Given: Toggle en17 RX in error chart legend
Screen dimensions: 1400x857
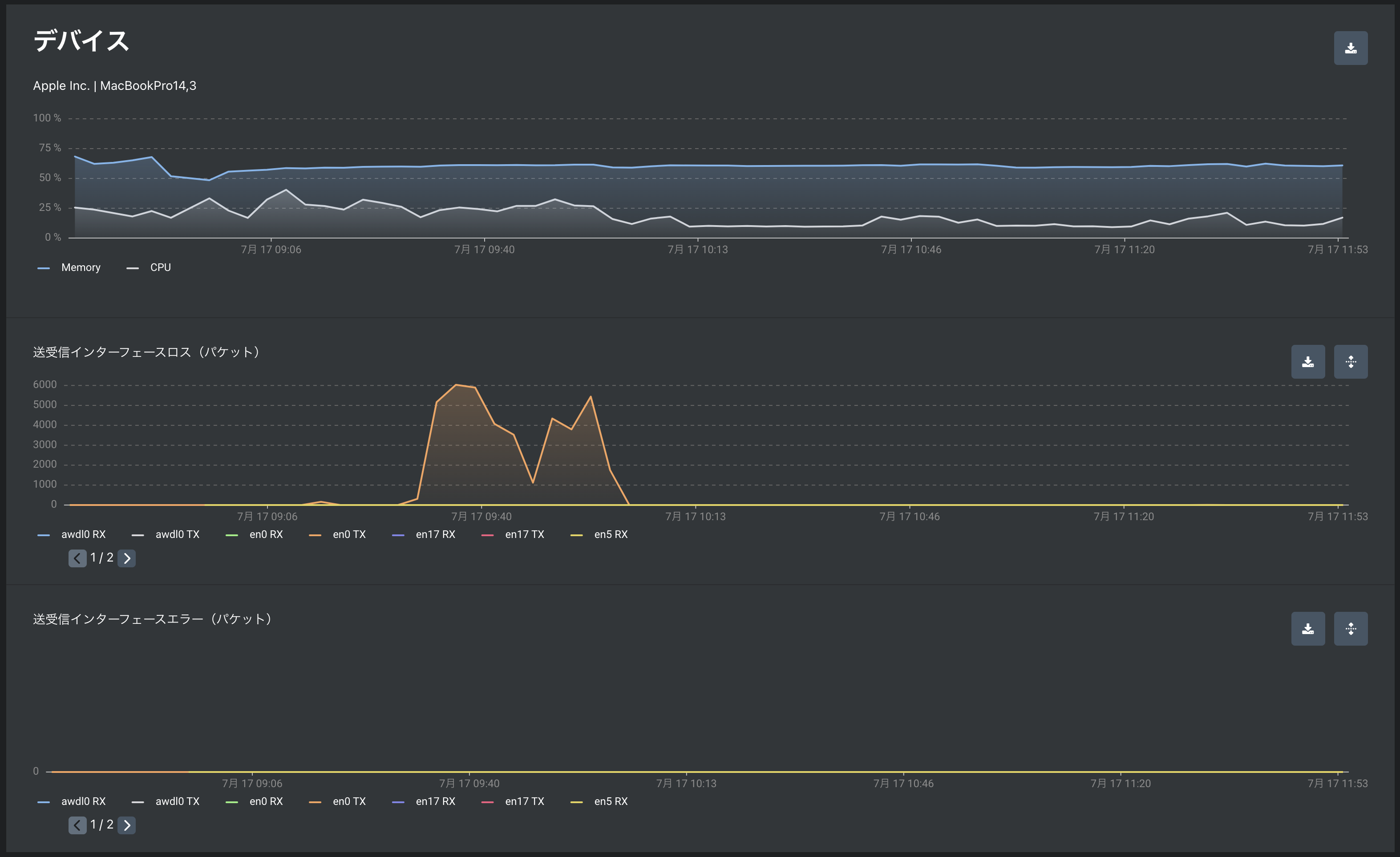Looking at the screenshot, I should tap(423, 802).
